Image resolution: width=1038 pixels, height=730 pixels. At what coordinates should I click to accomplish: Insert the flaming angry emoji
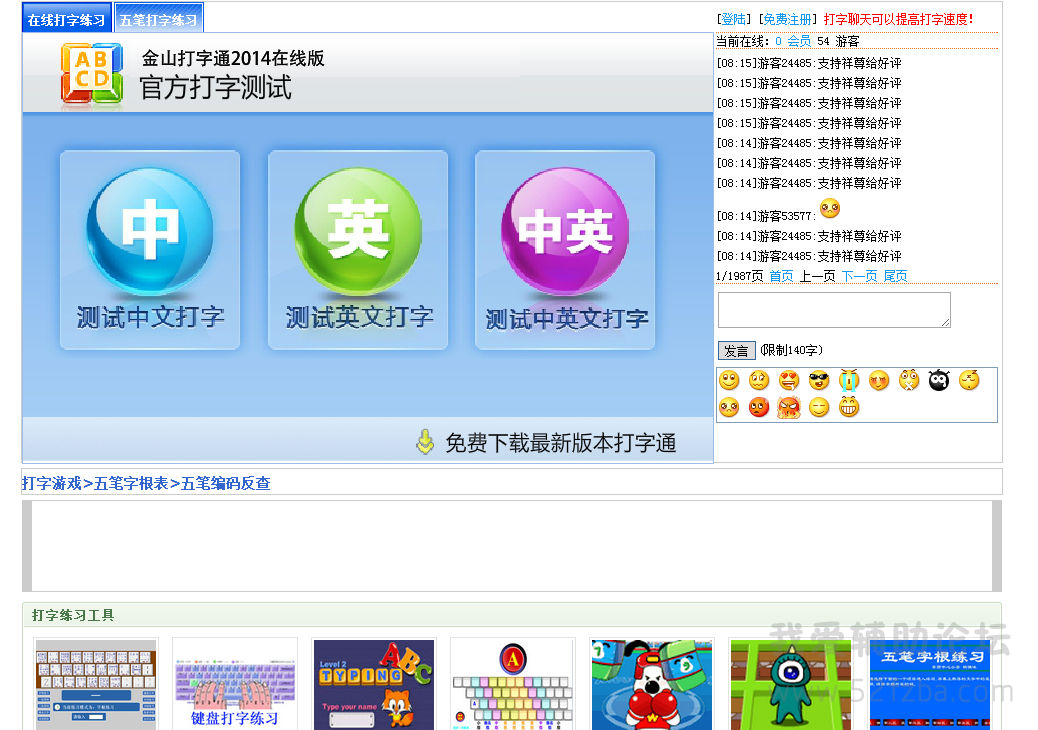coord(789,407)
